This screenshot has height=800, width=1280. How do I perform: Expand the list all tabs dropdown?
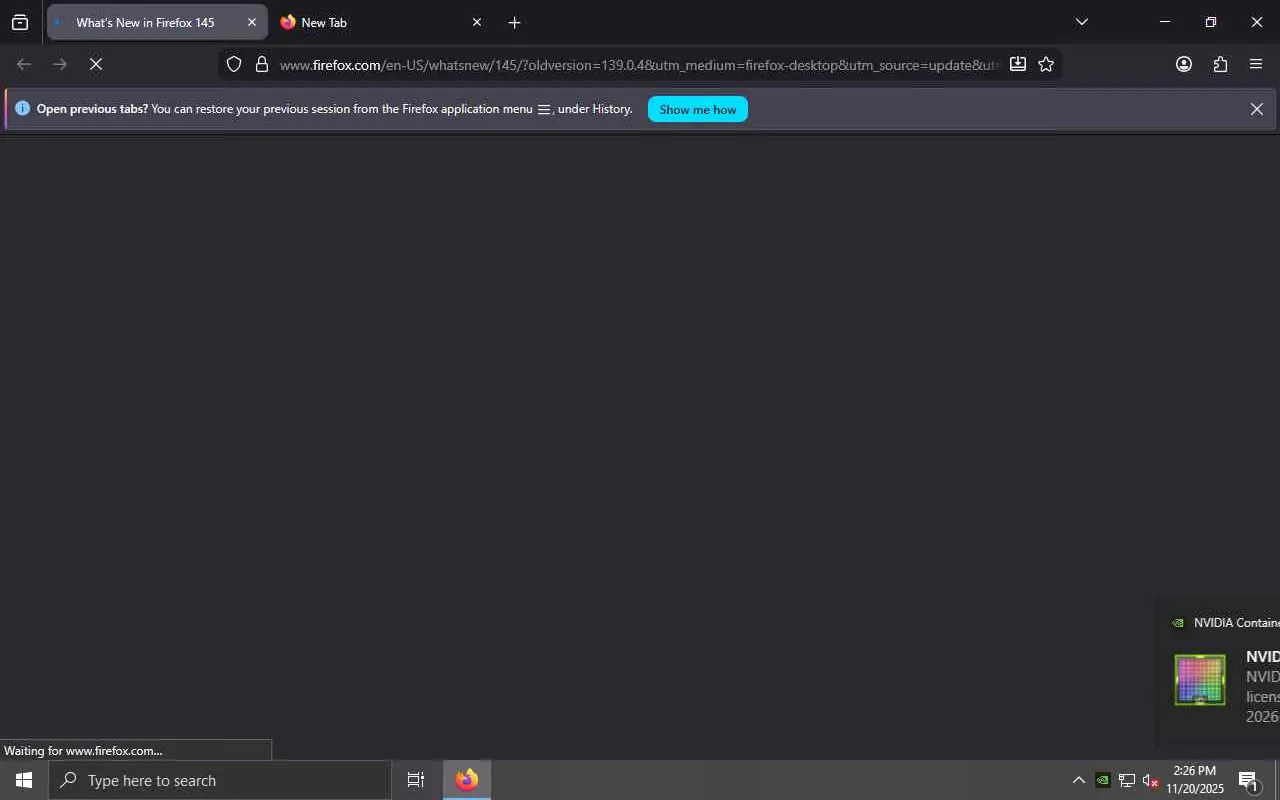[x=1081, y=22]
